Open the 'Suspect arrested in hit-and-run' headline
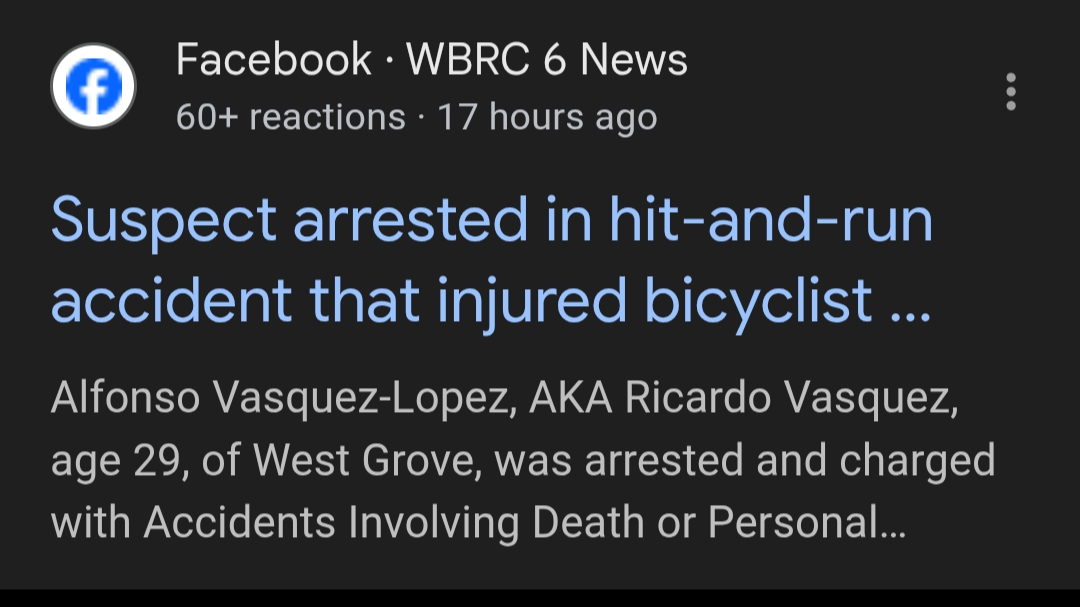The width and height of the screenshot is (1080, 607). click(x=491, y=220)
